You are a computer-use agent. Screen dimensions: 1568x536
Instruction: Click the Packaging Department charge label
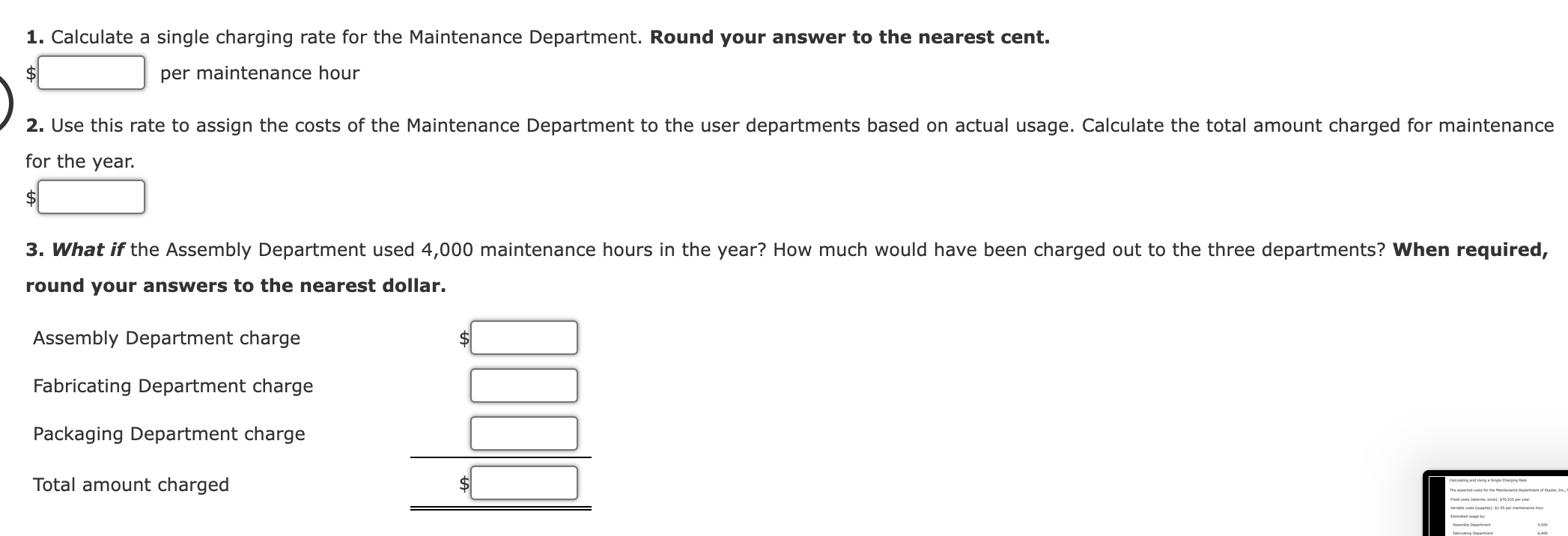(x=168, y=433)
